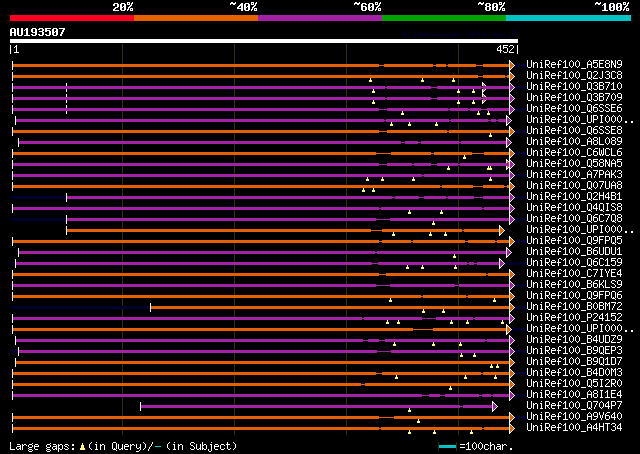Click the query end position 452 label

click(x=505, y=49)
